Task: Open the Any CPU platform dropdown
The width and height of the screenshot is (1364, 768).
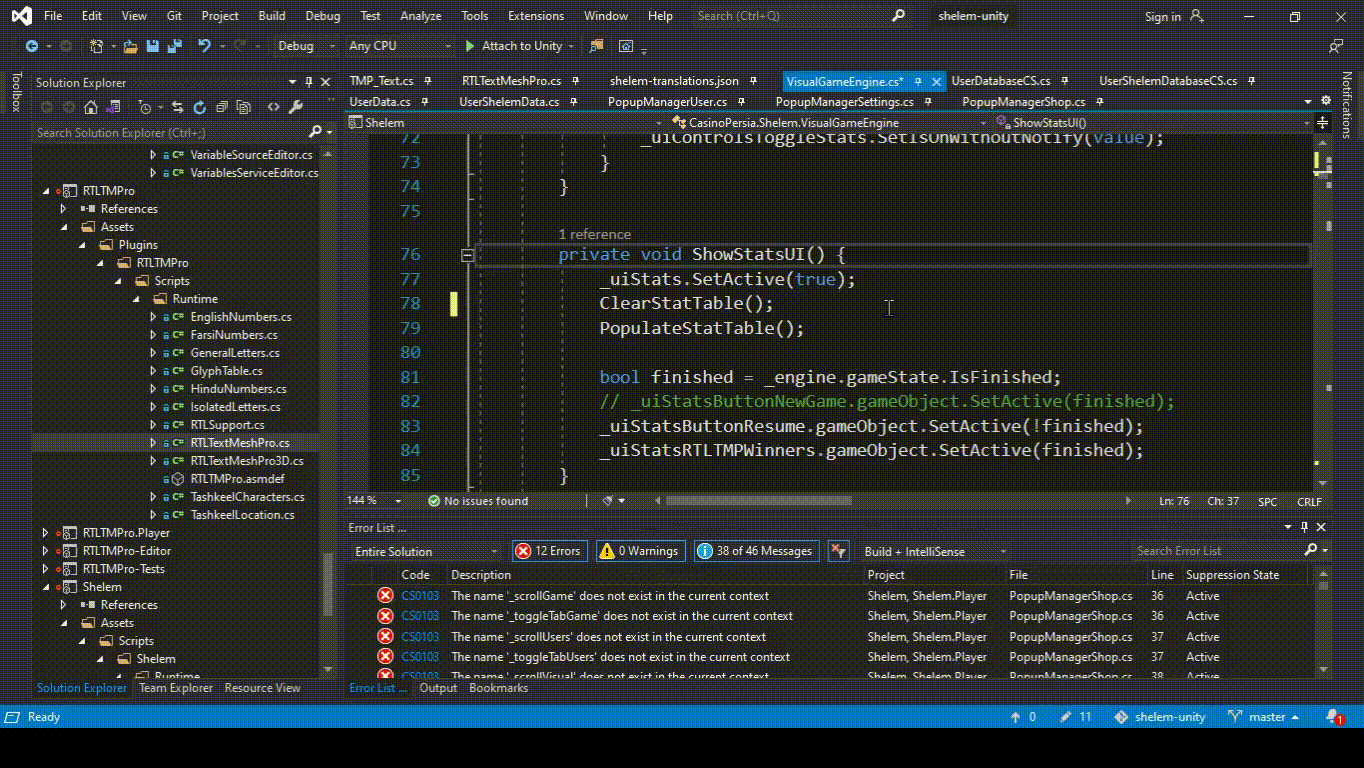Action: coord(398,45)
